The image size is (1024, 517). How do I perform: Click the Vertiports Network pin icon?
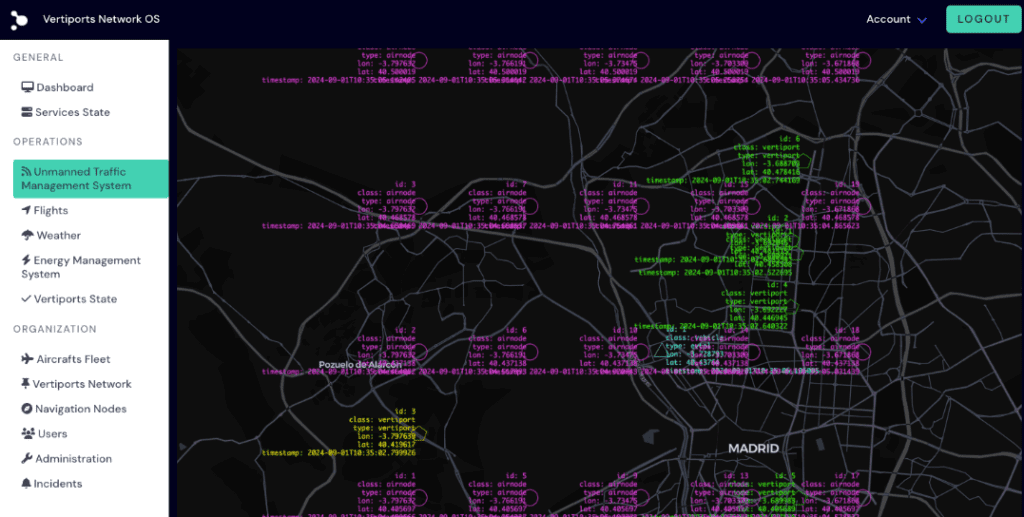(27, 384)
